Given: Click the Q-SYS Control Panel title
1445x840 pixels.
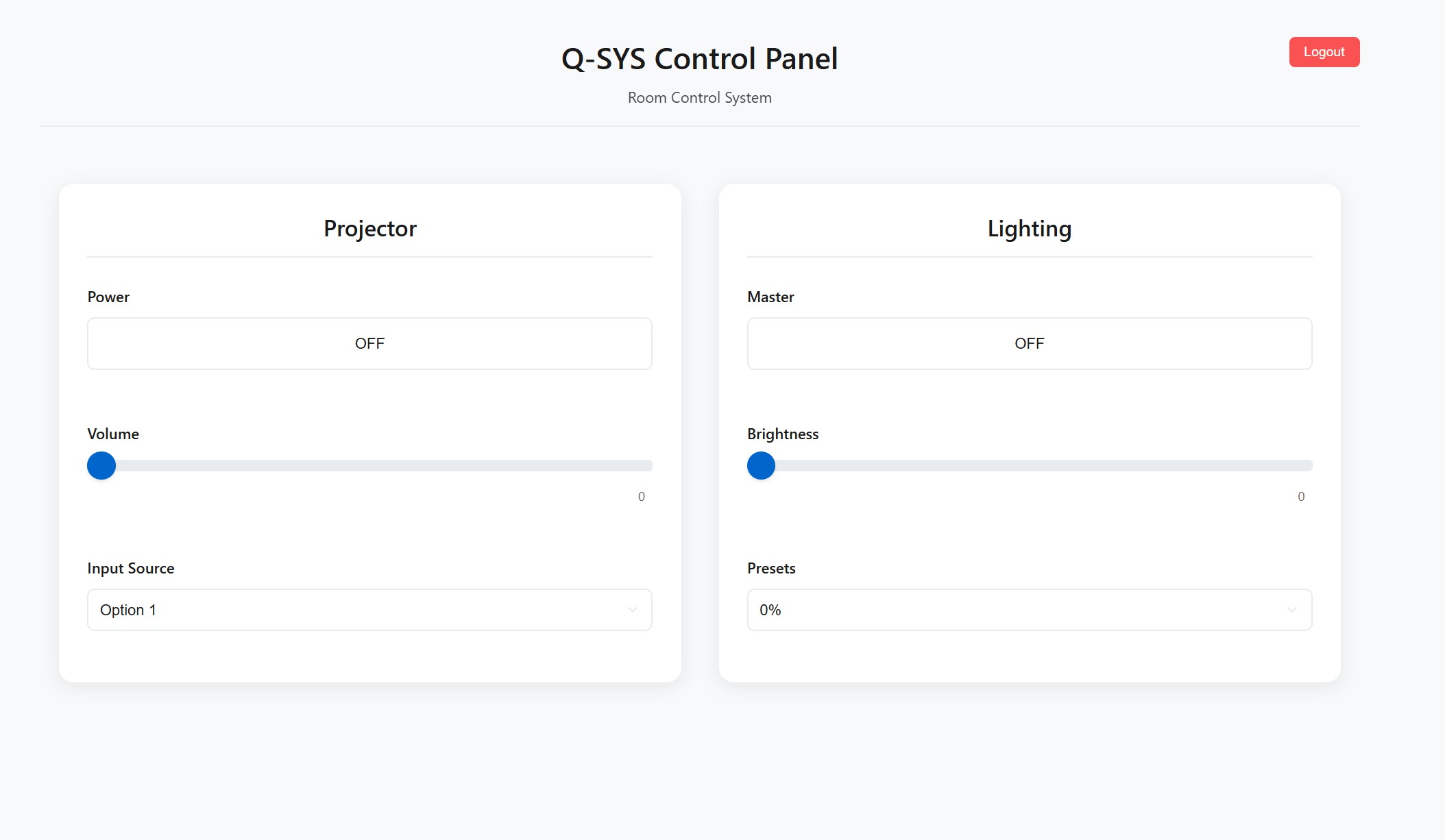Looking at the screenshot, I should coord(699,59).
